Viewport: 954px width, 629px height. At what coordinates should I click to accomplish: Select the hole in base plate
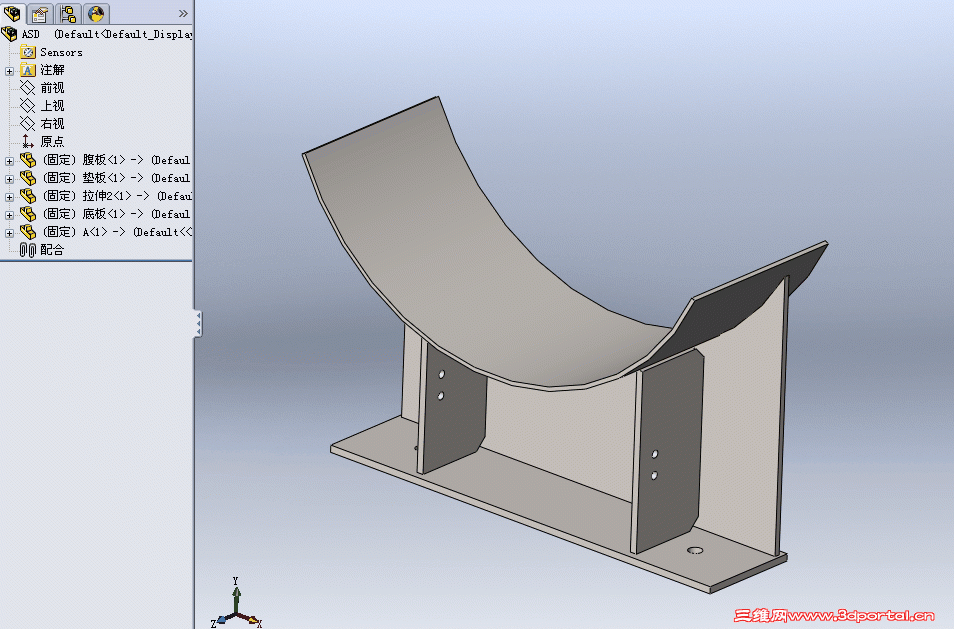click(x=695, y=551)
